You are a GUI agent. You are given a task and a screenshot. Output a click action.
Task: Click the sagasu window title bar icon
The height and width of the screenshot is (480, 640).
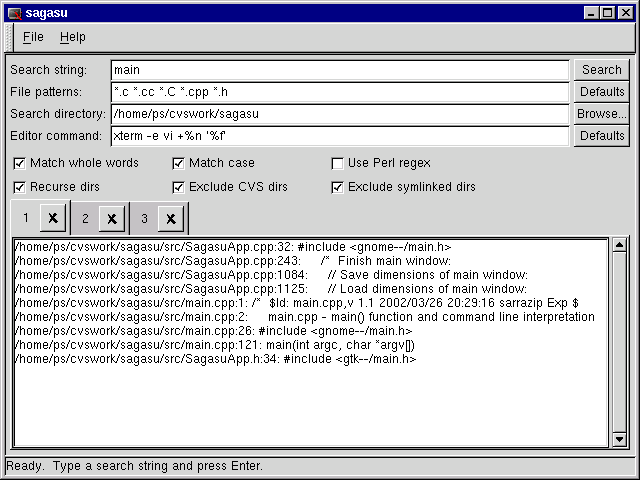click(14, 13)
